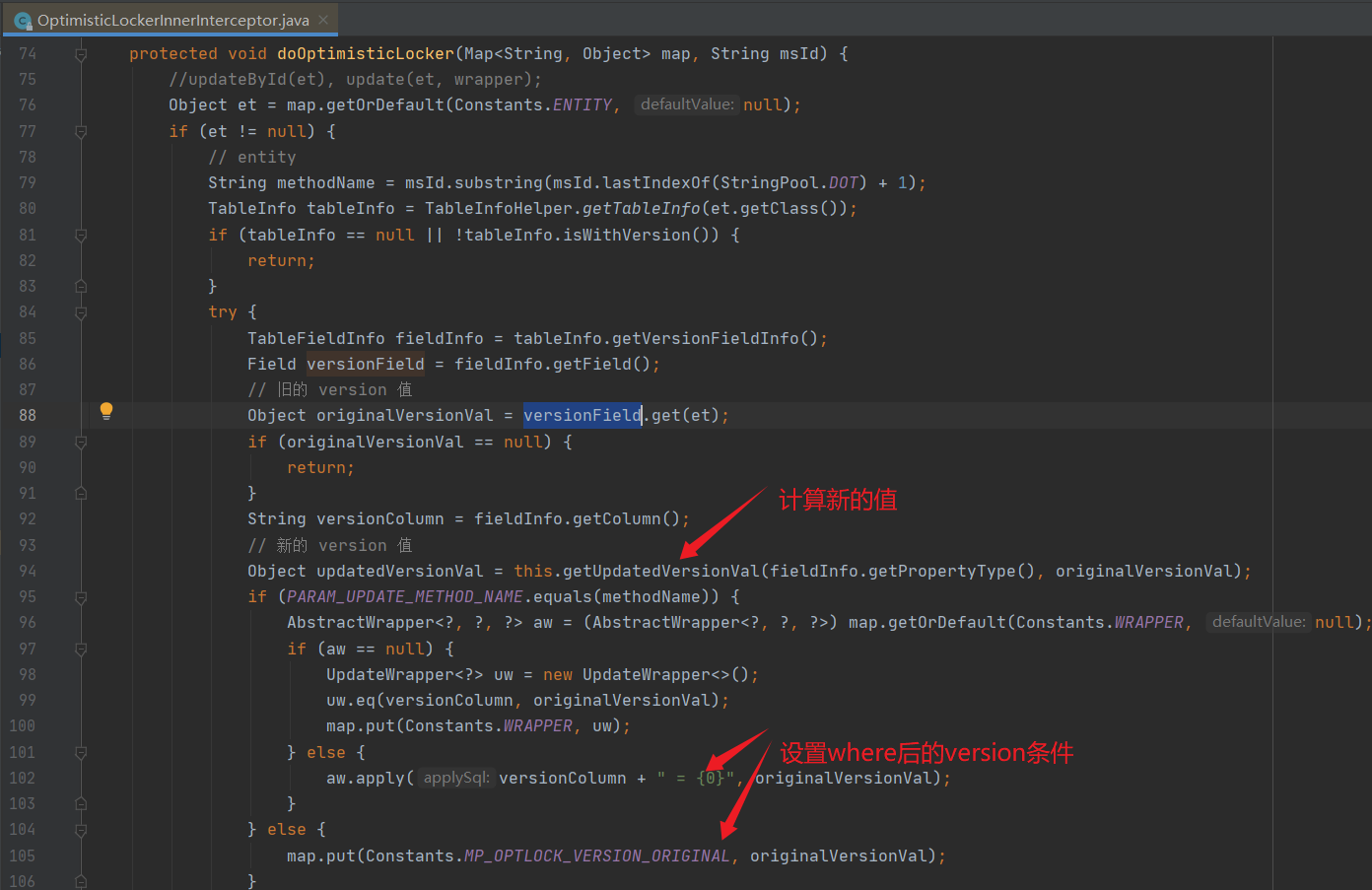Image resolution: width=1372 pixels, height=890 pixels.
Task: Click PARAM_UPDATE_METHOD_NAME constant on line 95
Action: (x=405, y=597)
